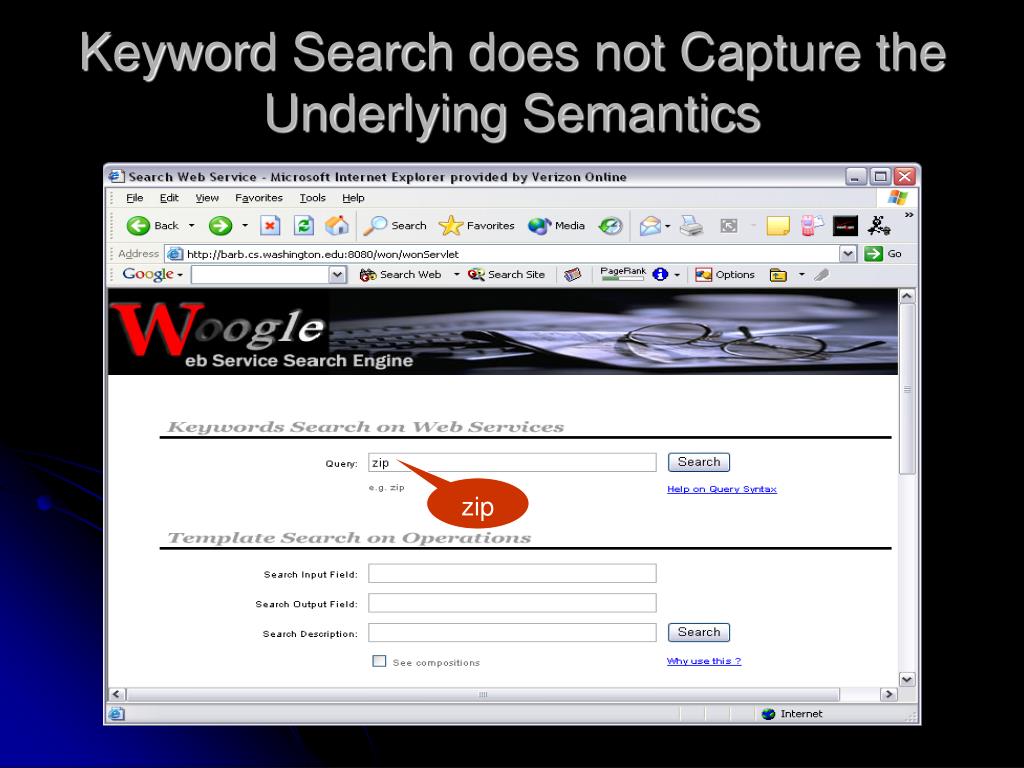
Task: Open the Favorites star button
Action: click(477, 226)
